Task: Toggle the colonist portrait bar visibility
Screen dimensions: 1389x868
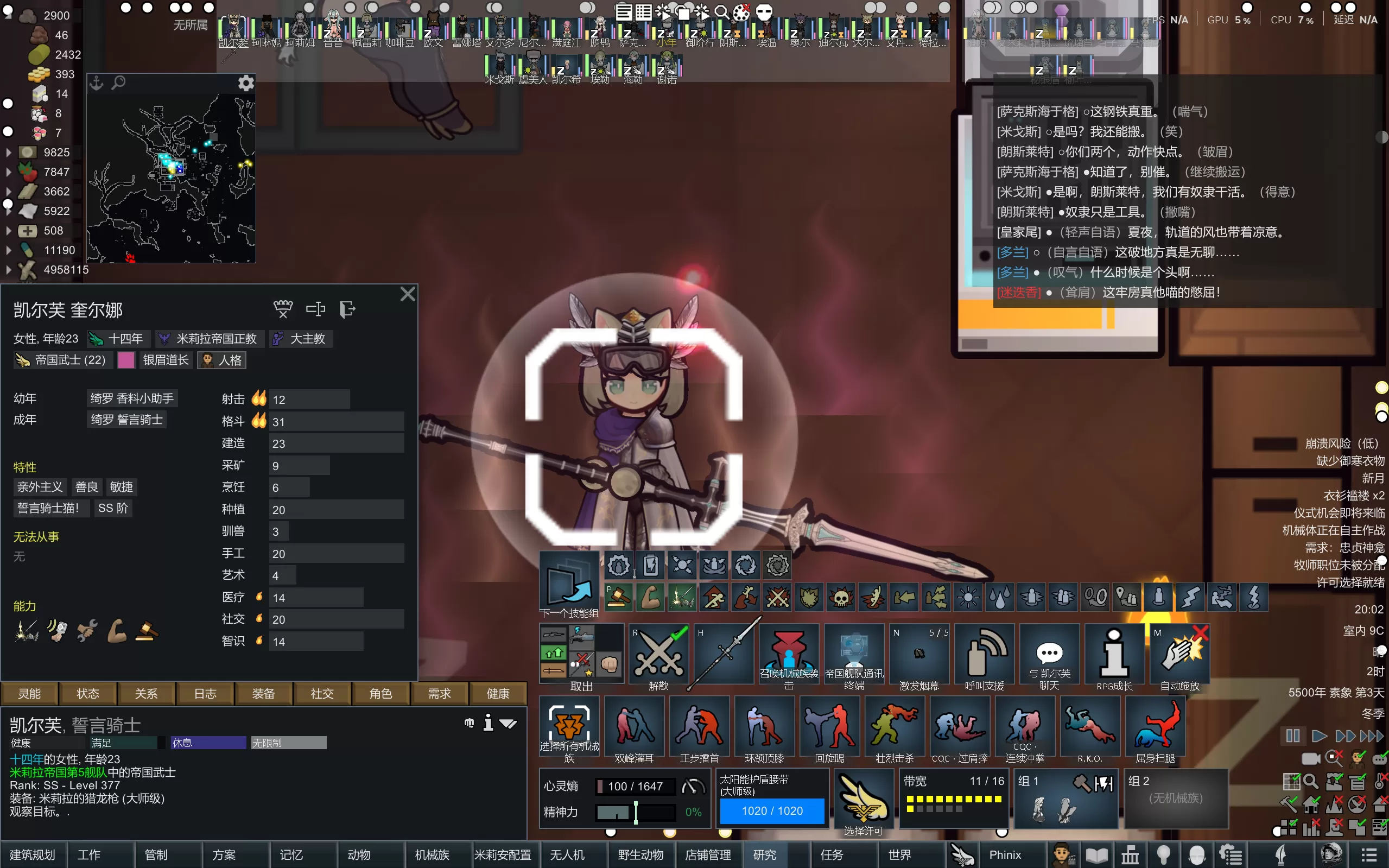Action: click(1358, 758)
